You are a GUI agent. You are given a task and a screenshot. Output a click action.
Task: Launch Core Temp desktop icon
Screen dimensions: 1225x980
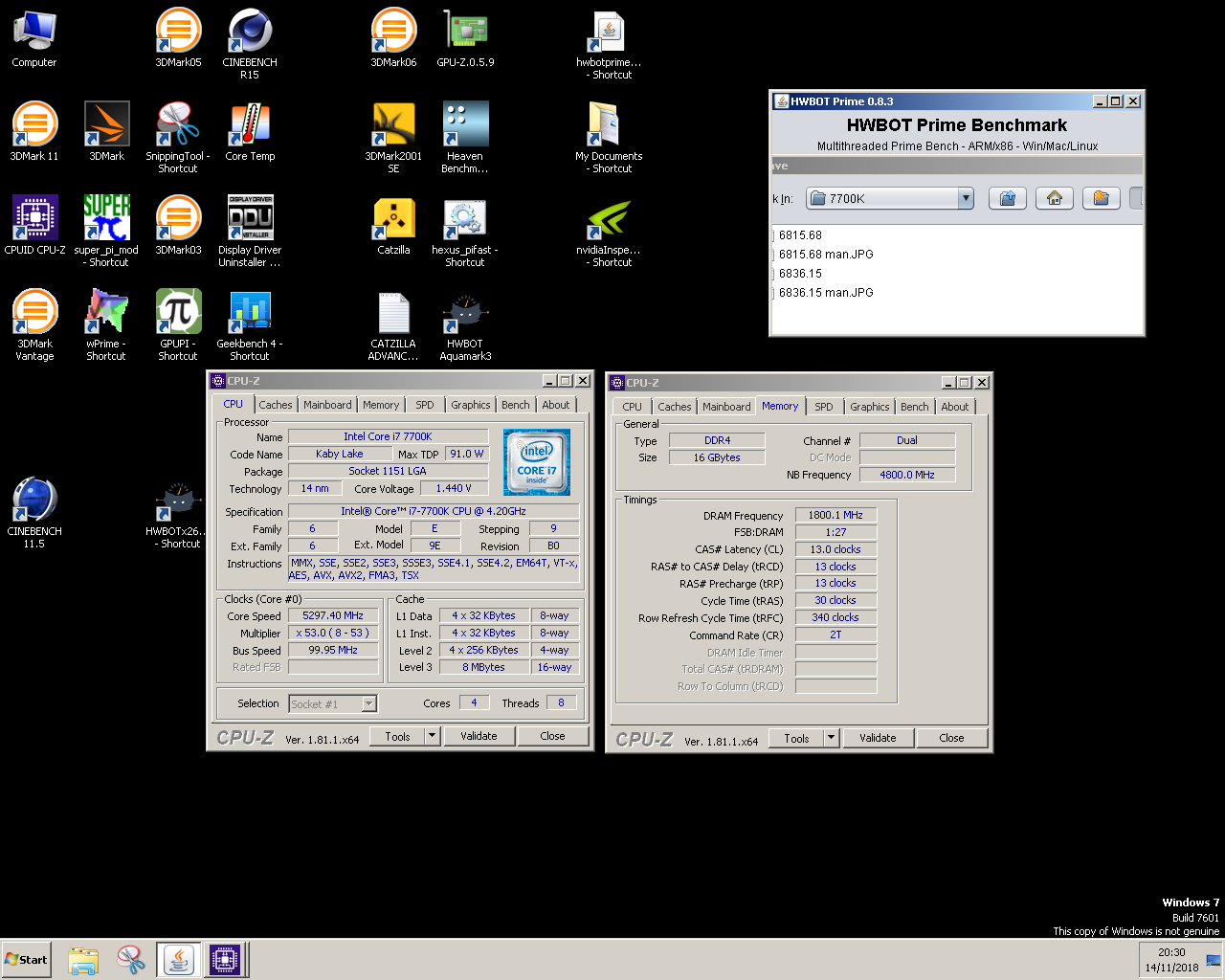click(250, 132)
